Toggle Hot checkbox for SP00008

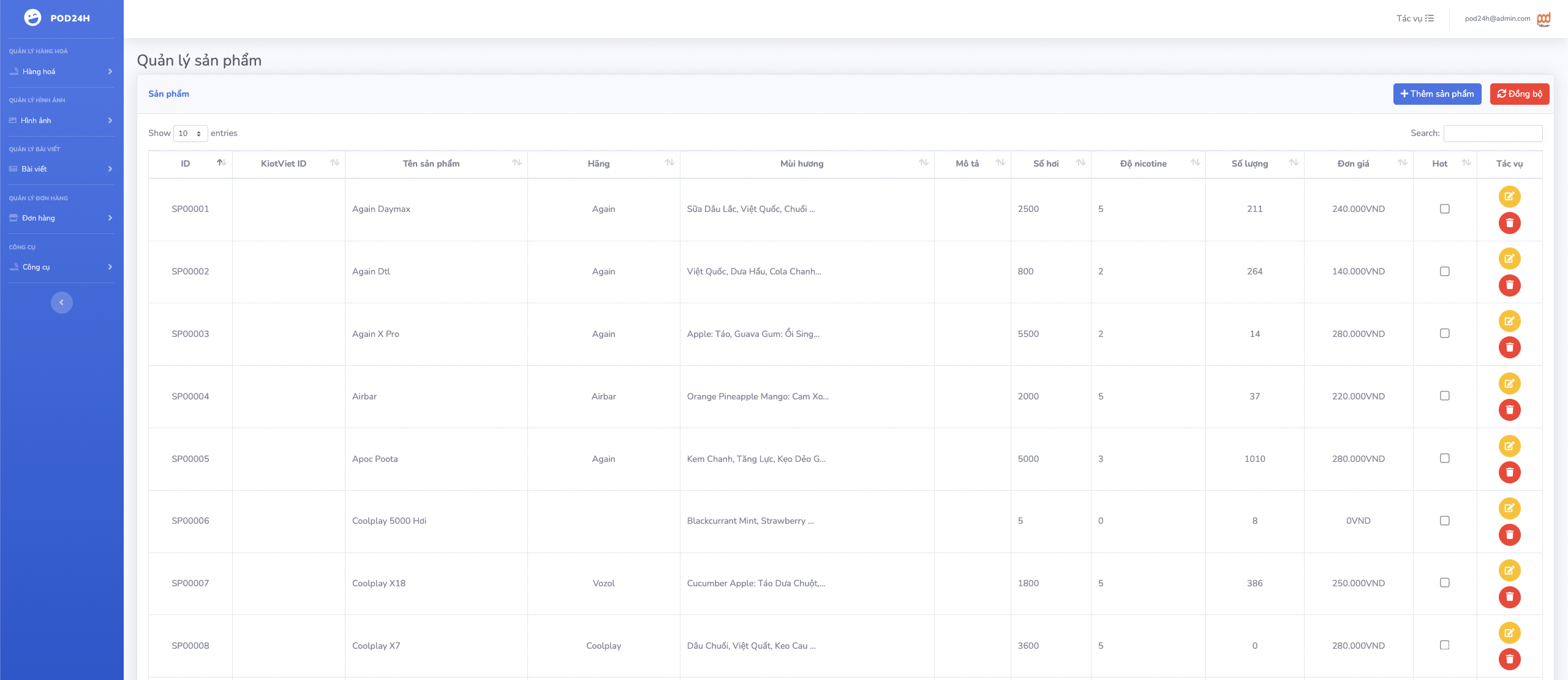click(1444, 645)
